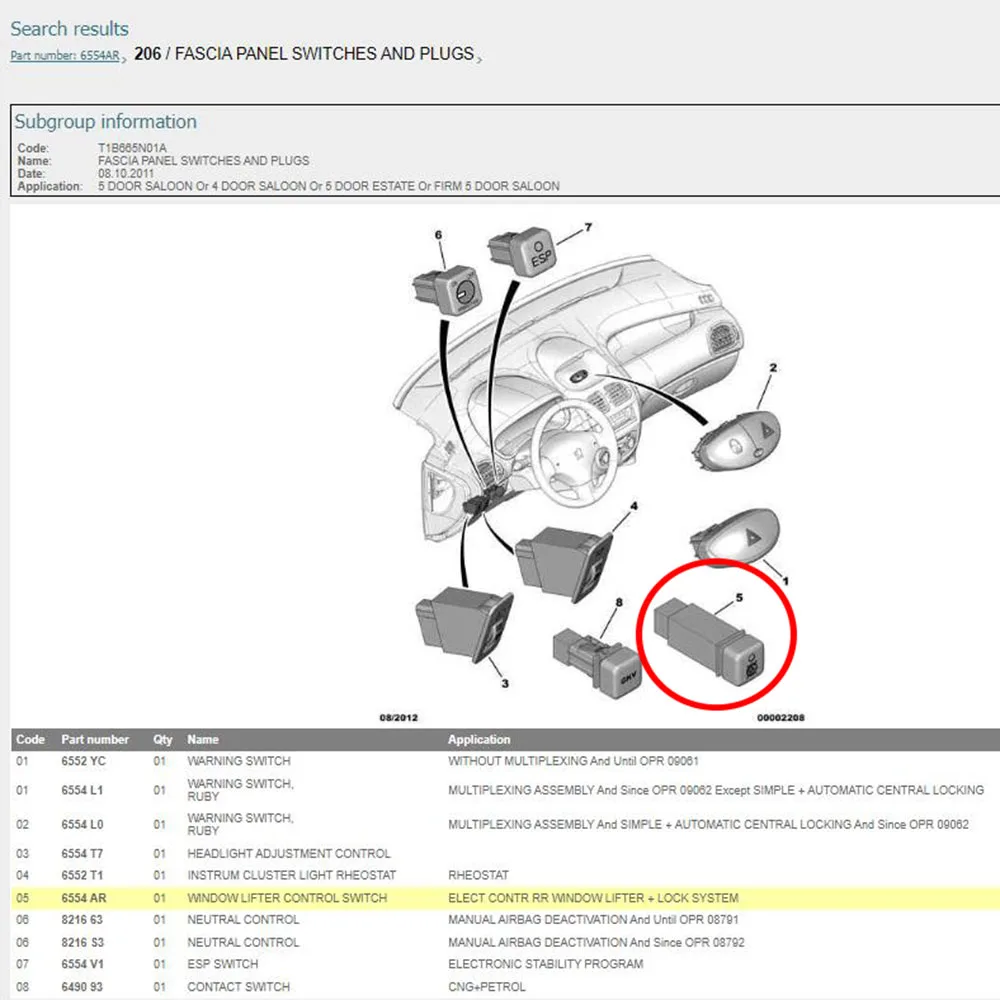Click the Application column header

click(x=479, y=740)
